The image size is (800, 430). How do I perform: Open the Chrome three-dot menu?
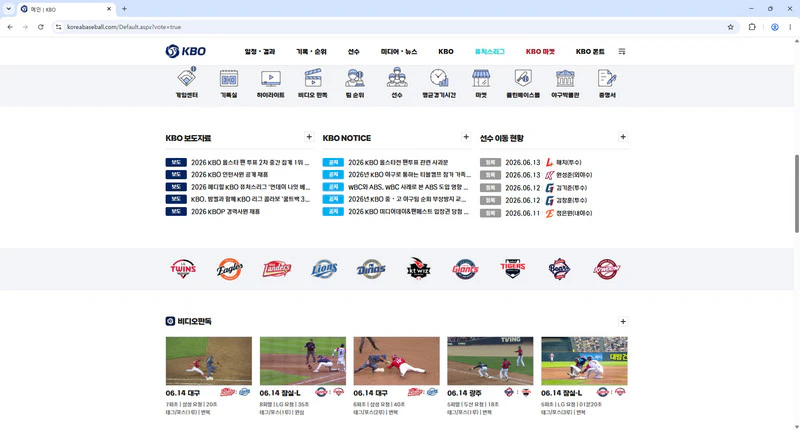point(790,27)
